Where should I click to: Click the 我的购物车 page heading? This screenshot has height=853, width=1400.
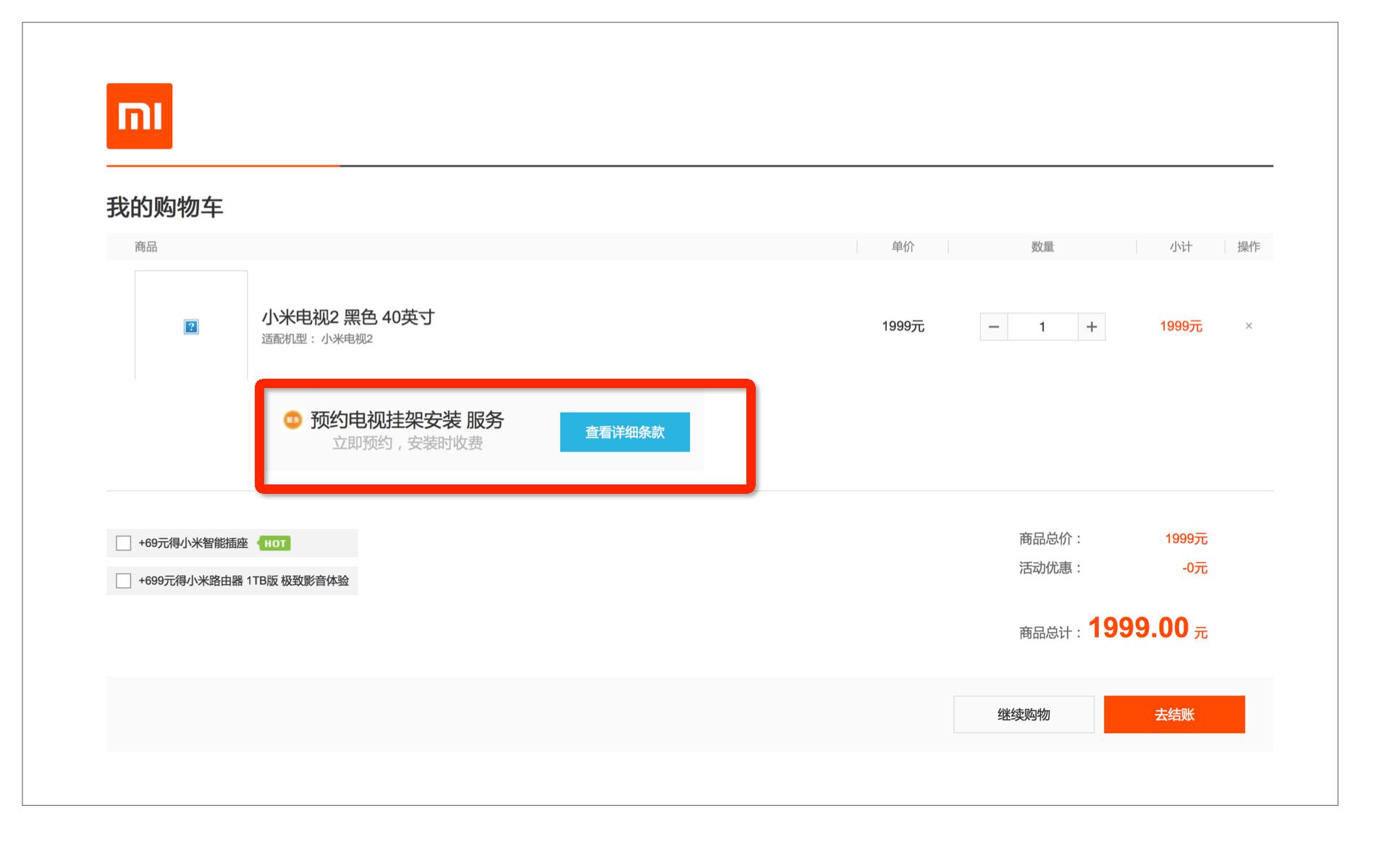(164, 208)
